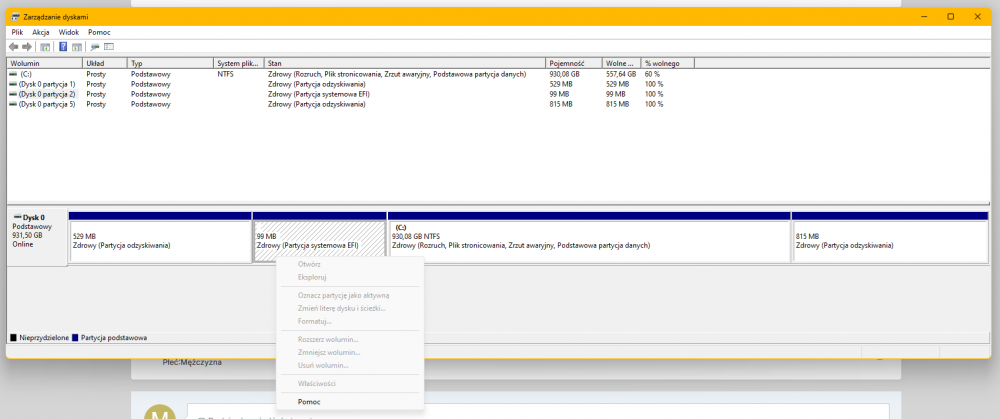The width and height of the screenshot is (1000, 419).
Task: Select the 930,08 GB NTFS partition block
Action: pos(589,240)
